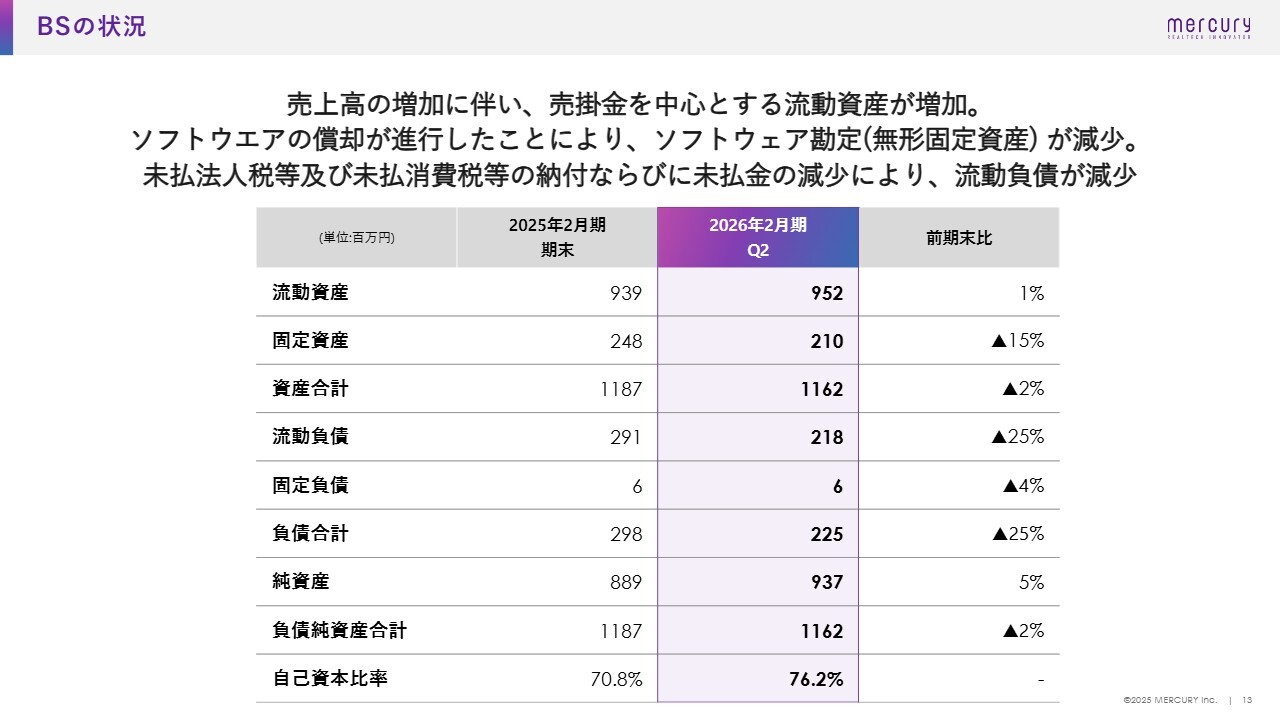Click the "©2025 MERCURY Inc." copyright text
The image size is (1280, 720).
[x=1169, y=700]
